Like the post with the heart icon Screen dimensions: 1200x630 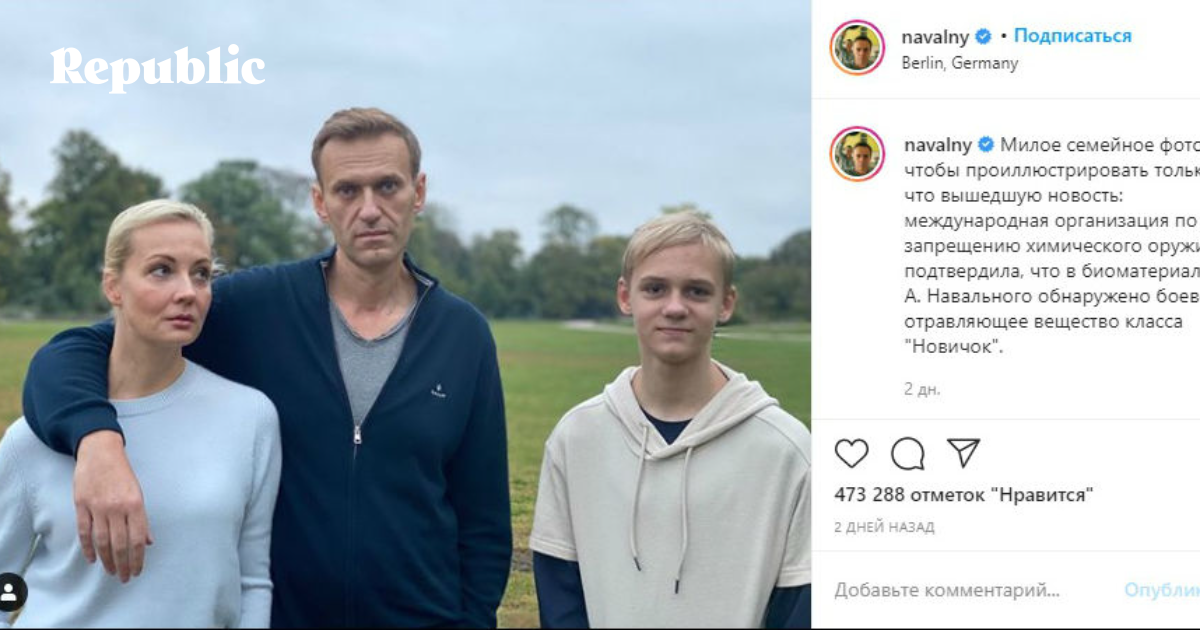click(x=851, y=454)
